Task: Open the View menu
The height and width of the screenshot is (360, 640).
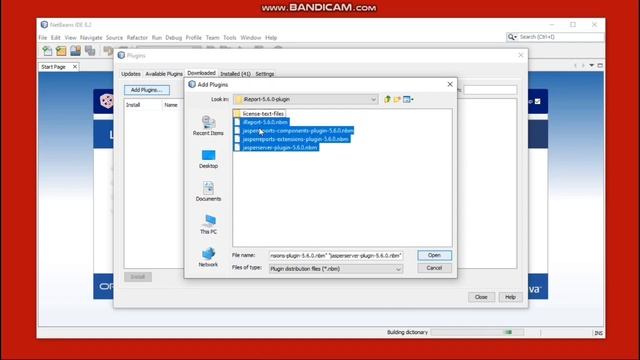Action: pyautogui.click(x=70, y=38)
